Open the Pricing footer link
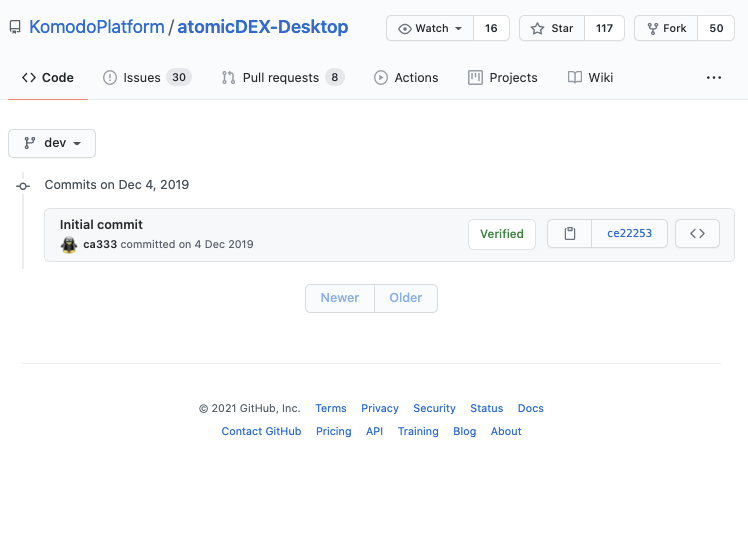Screen dimensions: 748x533 coord(333,431)
